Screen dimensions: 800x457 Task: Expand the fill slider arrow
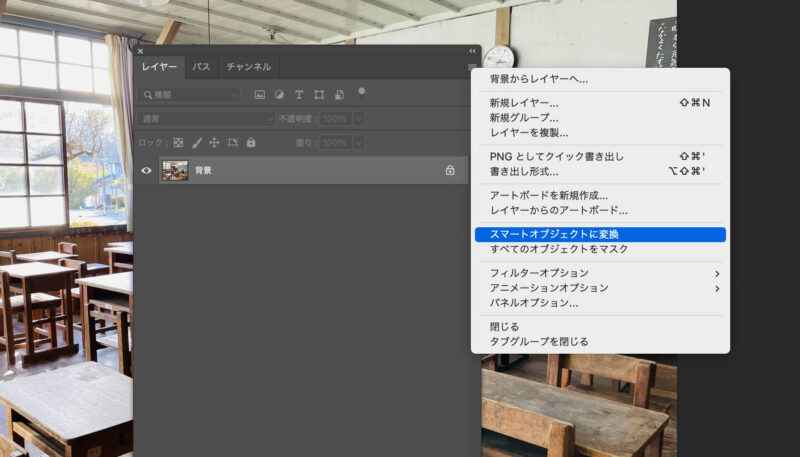tap(359, 143)
